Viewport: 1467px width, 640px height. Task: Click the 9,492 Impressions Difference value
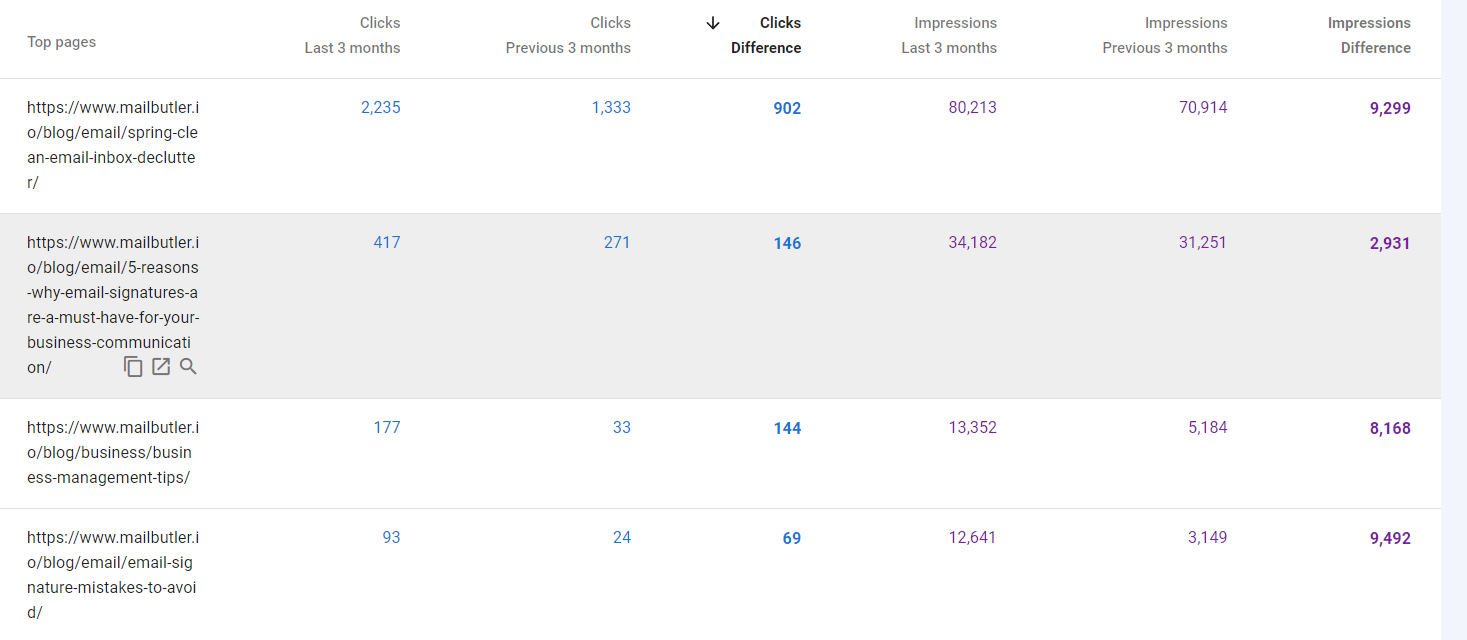(x=1389, y=537)
